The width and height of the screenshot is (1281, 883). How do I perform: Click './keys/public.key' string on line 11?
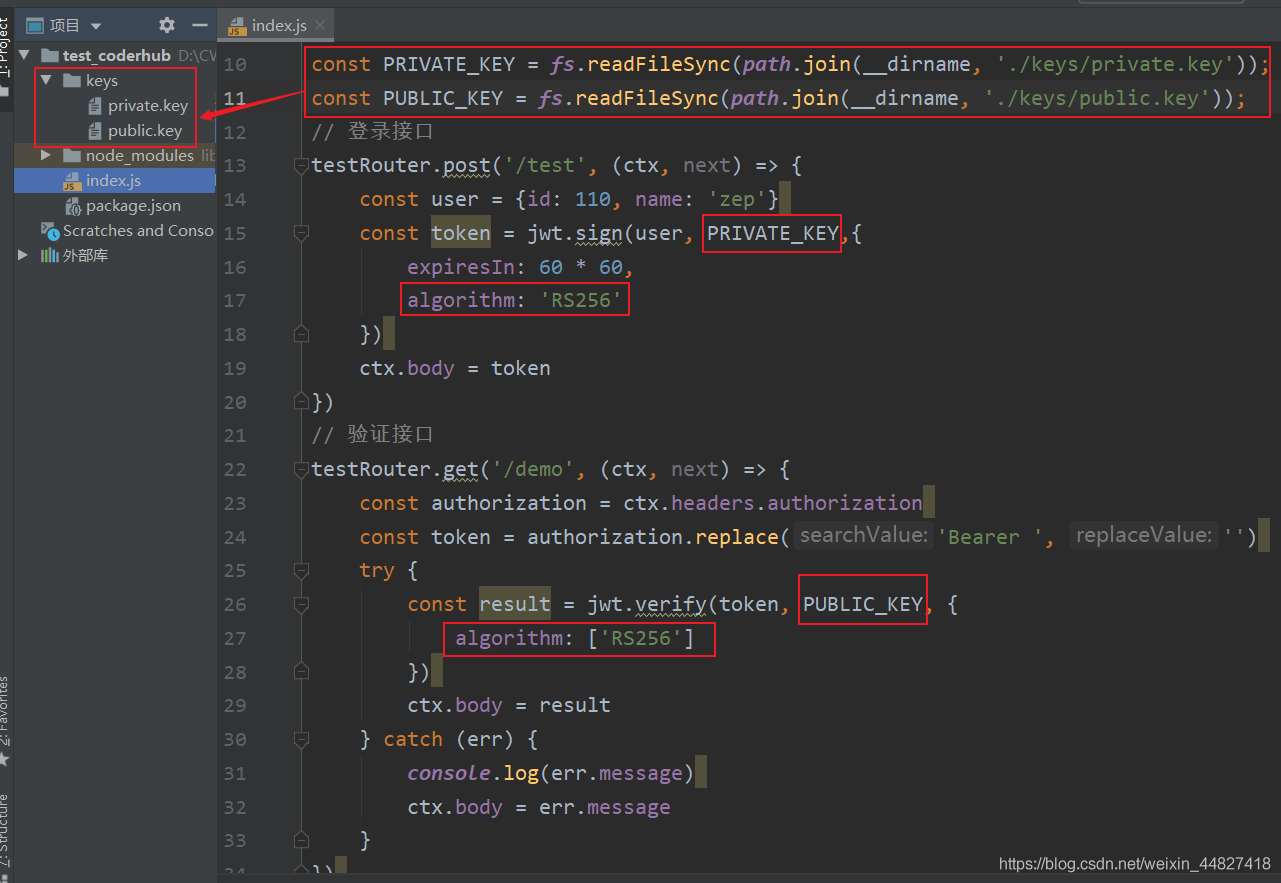[x=1097, y=98]
